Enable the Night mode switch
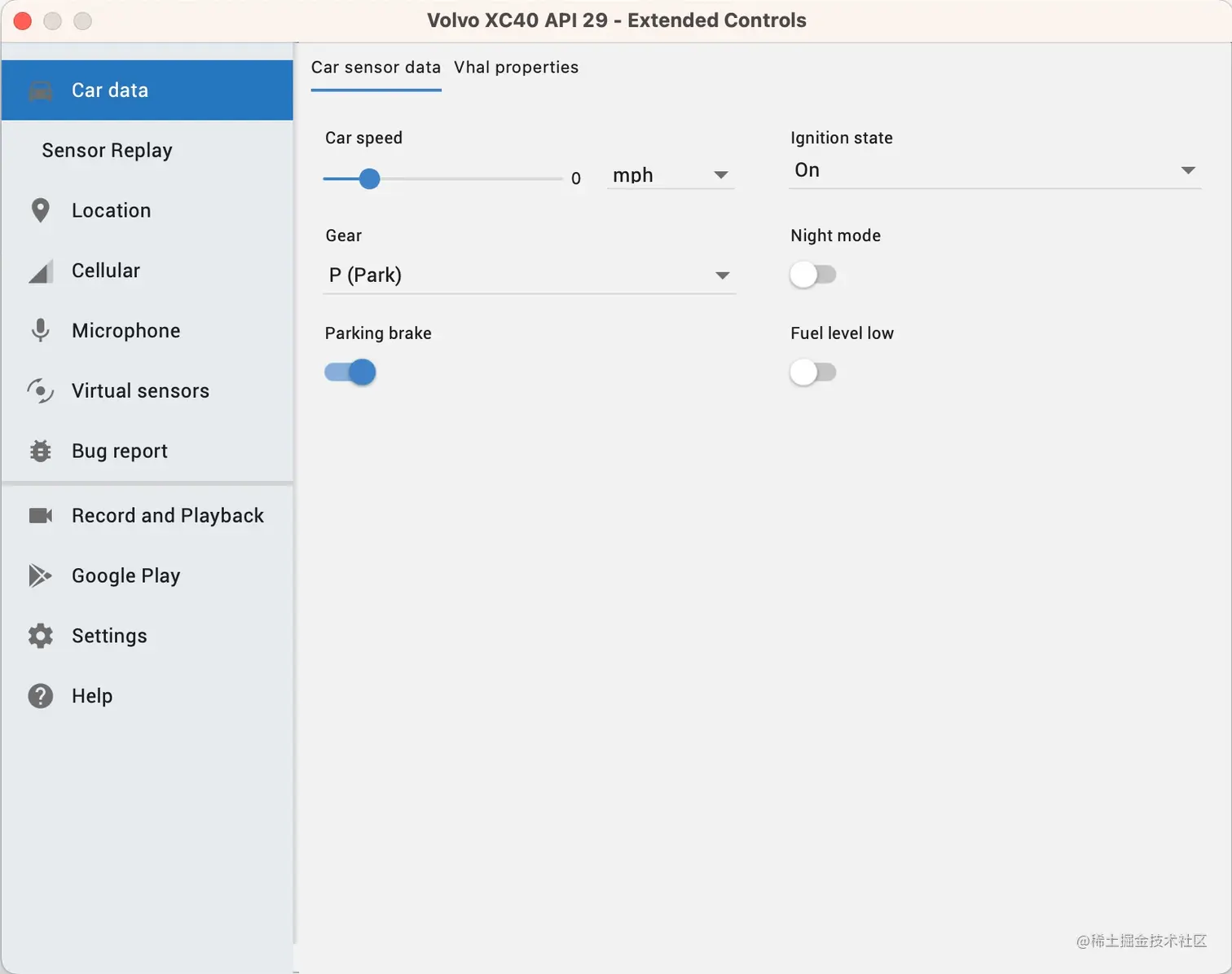This screenshot has height=974, width=1232. pyautogui.click(x=813, y=275)
